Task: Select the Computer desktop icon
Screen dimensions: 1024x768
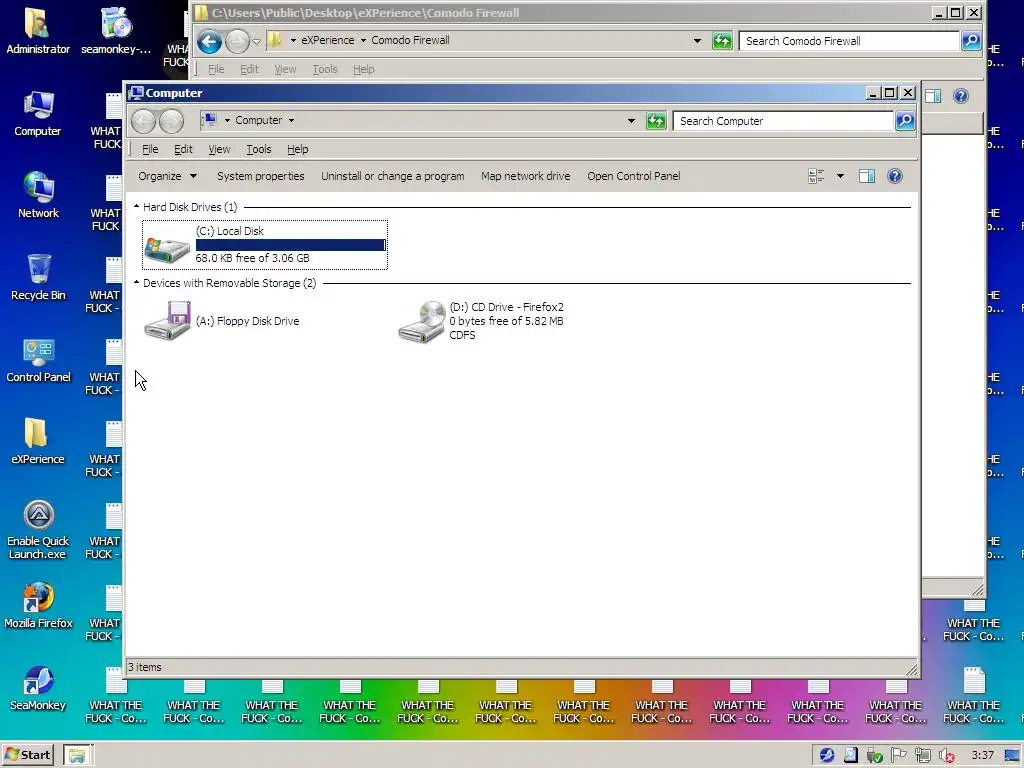Action: (38, 114)
